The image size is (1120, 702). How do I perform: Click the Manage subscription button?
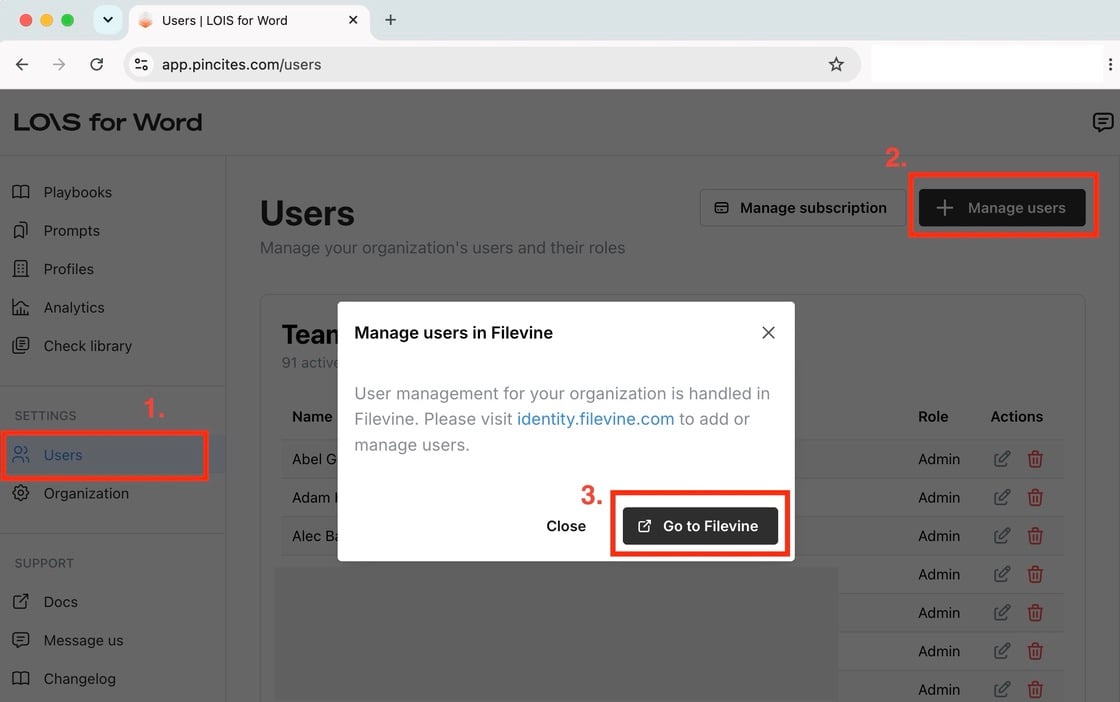[803, 208]
